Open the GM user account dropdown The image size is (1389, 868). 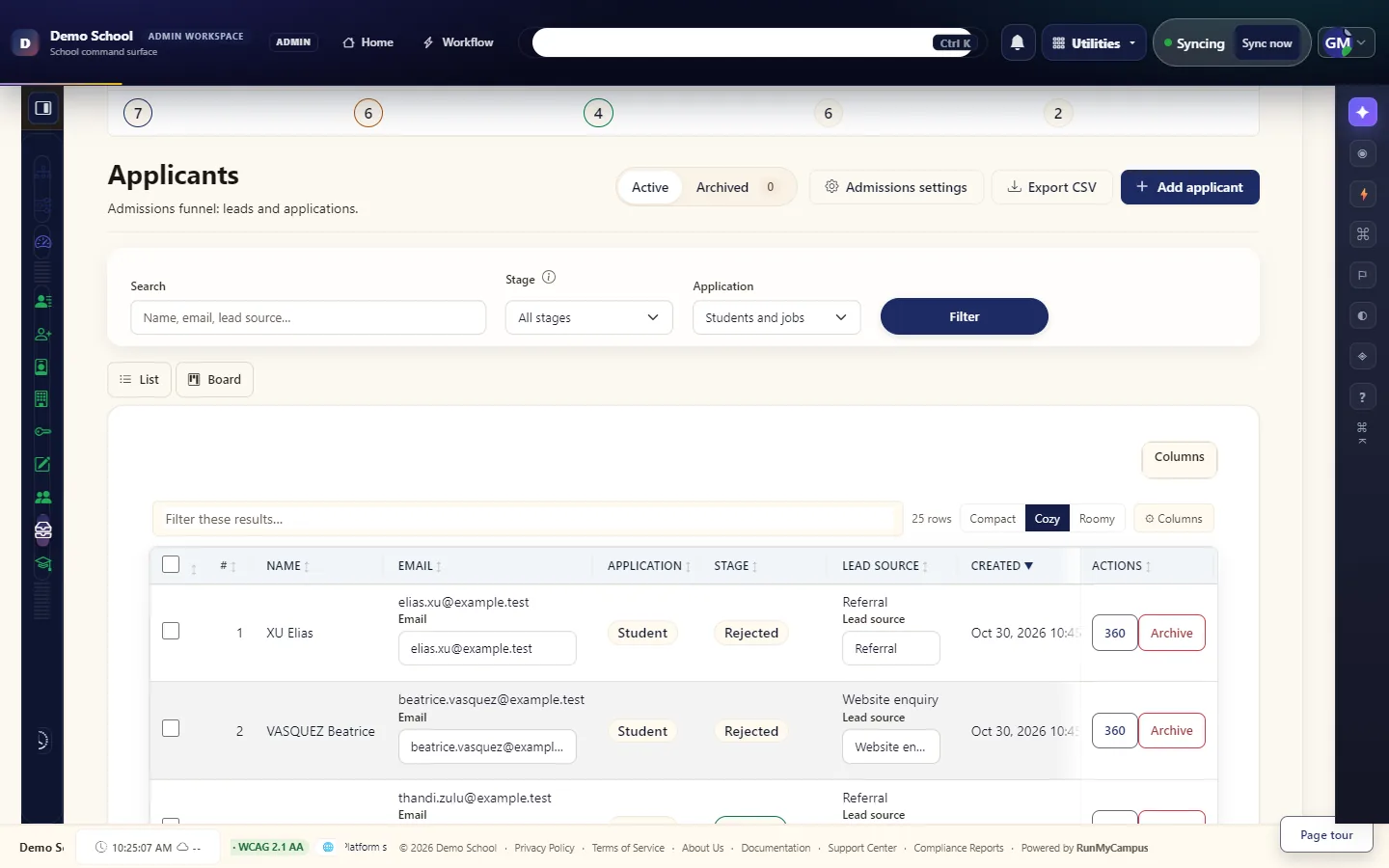1346,42
